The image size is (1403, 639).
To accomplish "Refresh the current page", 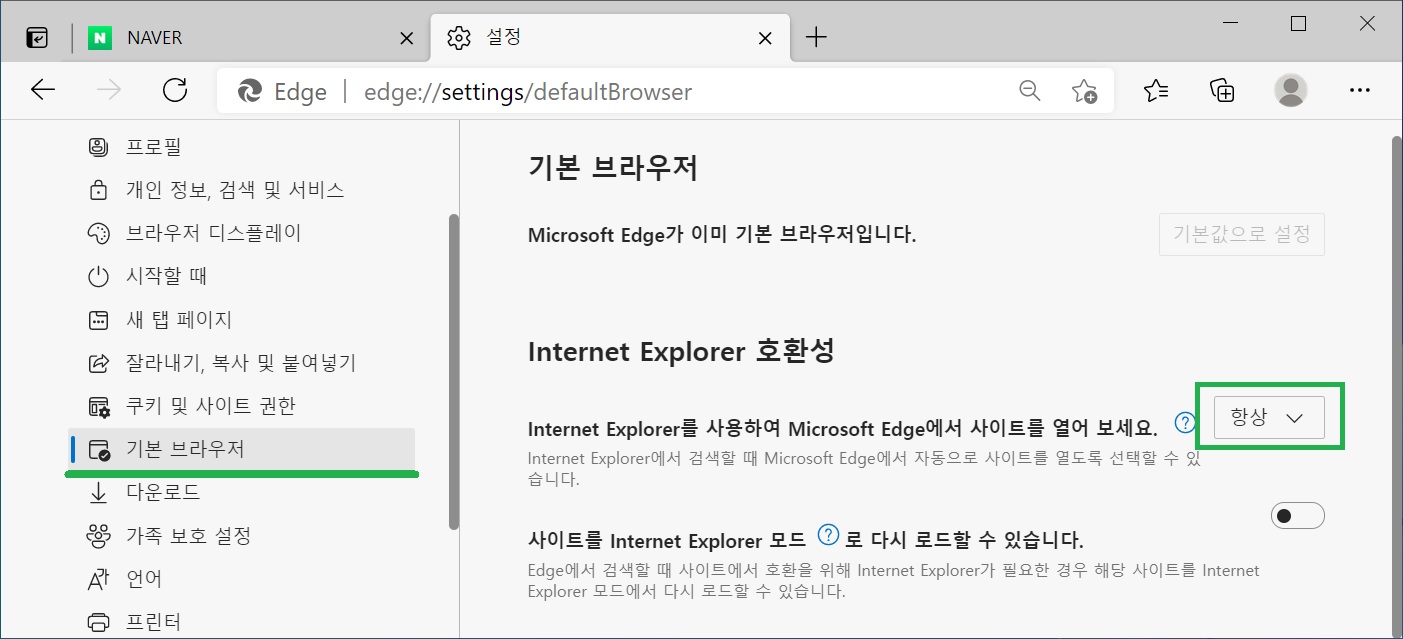I will (x=175, y=91).
